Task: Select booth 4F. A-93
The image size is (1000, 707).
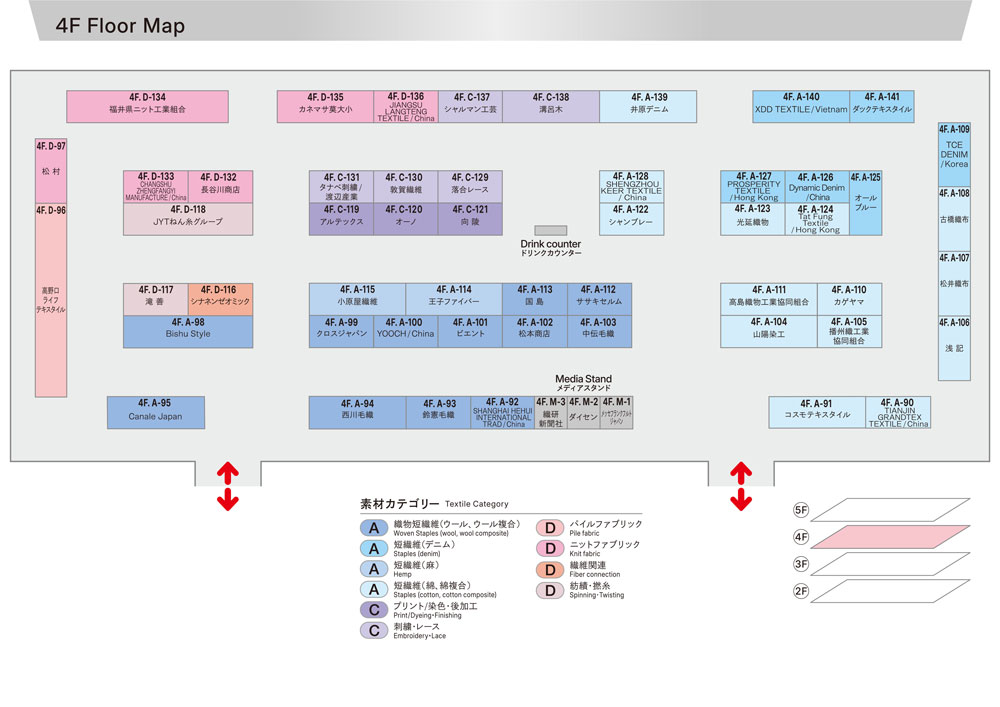Action: pyautogui.click(x=438, y=412)
